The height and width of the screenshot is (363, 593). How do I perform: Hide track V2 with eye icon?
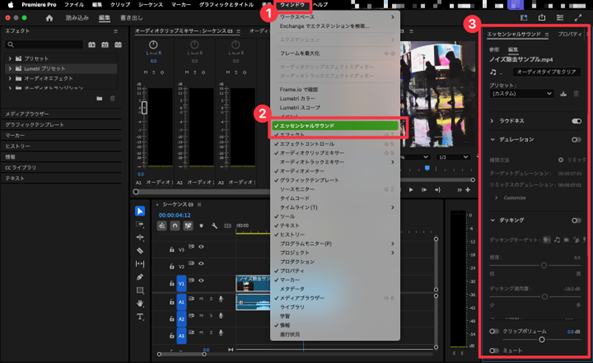click(x=201, y=264)
